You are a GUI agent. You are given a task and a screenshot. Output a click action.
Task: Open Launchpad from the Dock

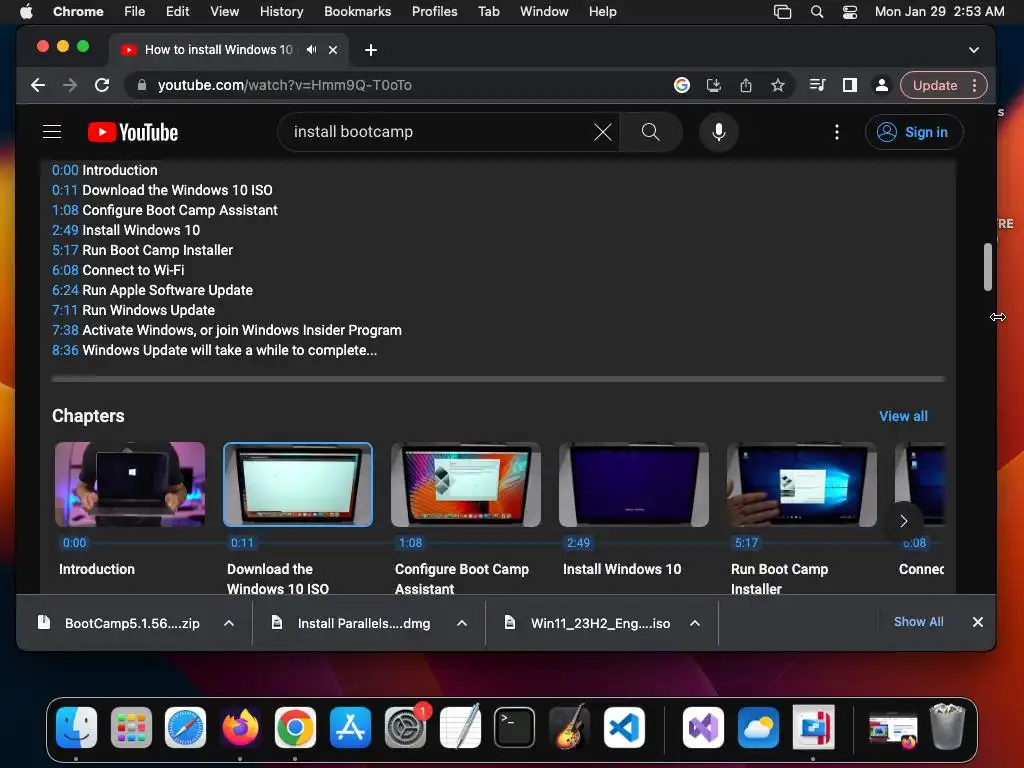tap(131, 728)
